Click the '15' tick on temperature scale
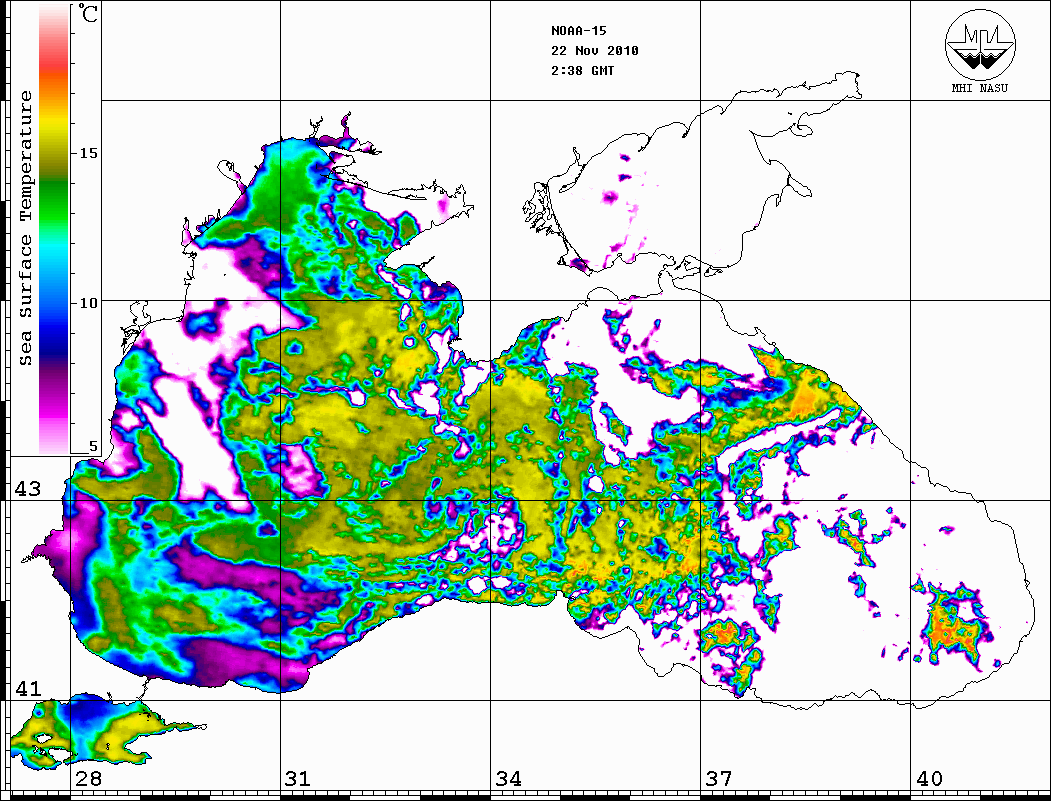The height and width of the screenshot is (801, 1051). pyautogui.click(x=88, y=153)
